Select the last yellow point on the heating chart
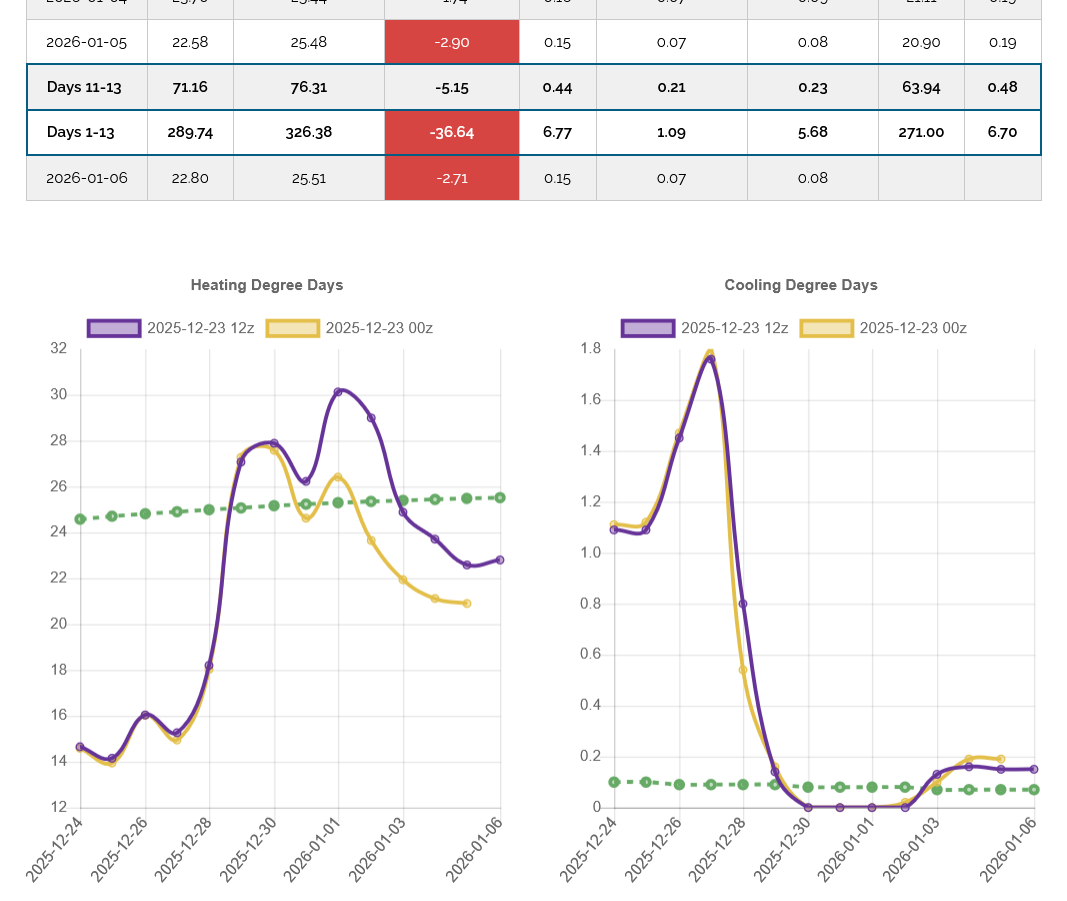The height and width of the screenshot is (901, 1067). point(467,603)
